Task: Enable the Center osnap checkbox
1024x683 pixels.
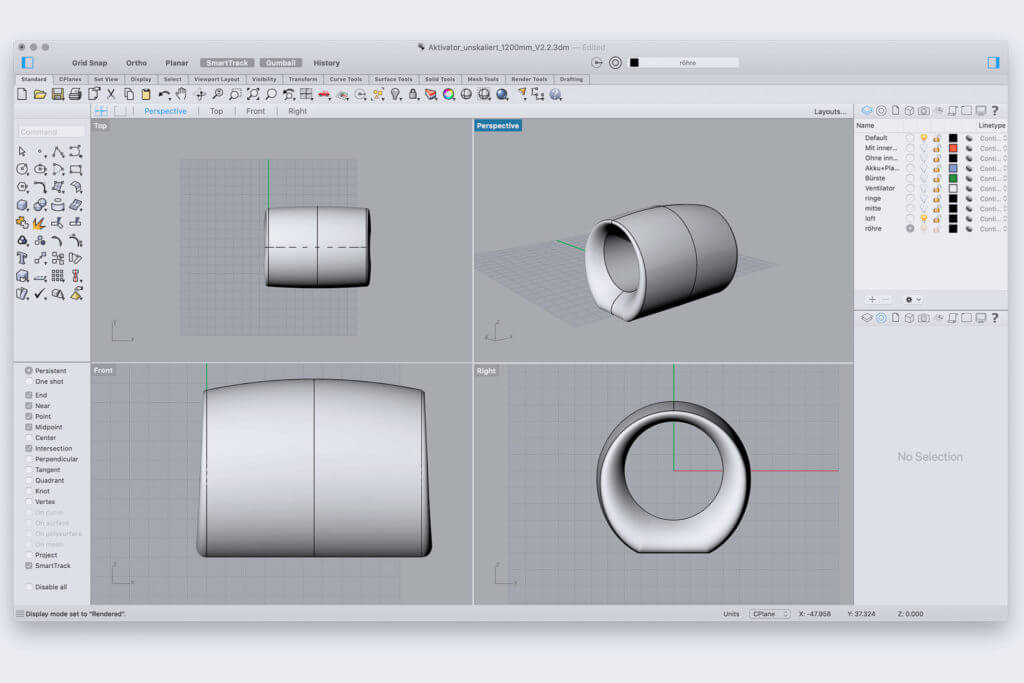Action: point(29,437)
